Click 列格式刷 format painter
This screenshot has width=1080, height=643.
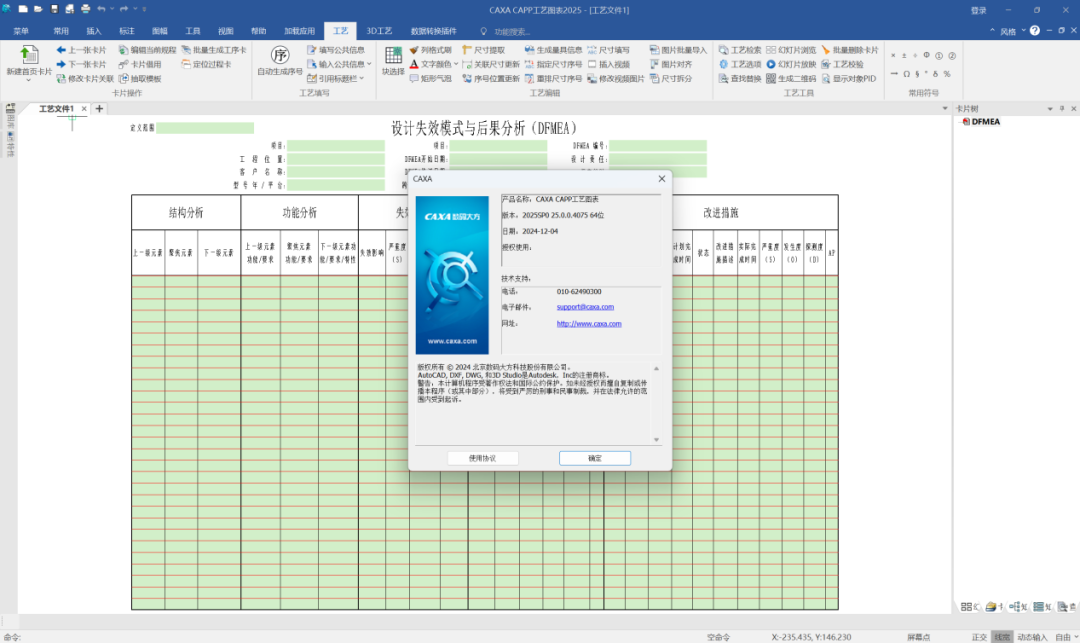click(x=430, y=50)
